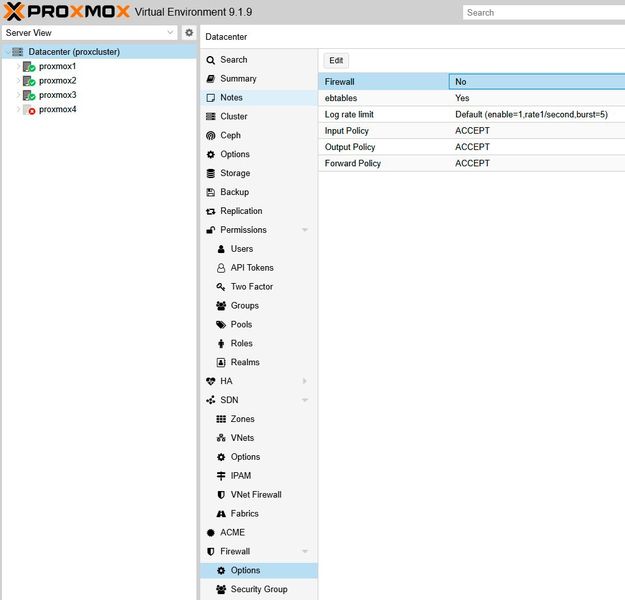Open the Cluster menu item
The width and height of the screenshot is (625, 600).
click(259, 116)
